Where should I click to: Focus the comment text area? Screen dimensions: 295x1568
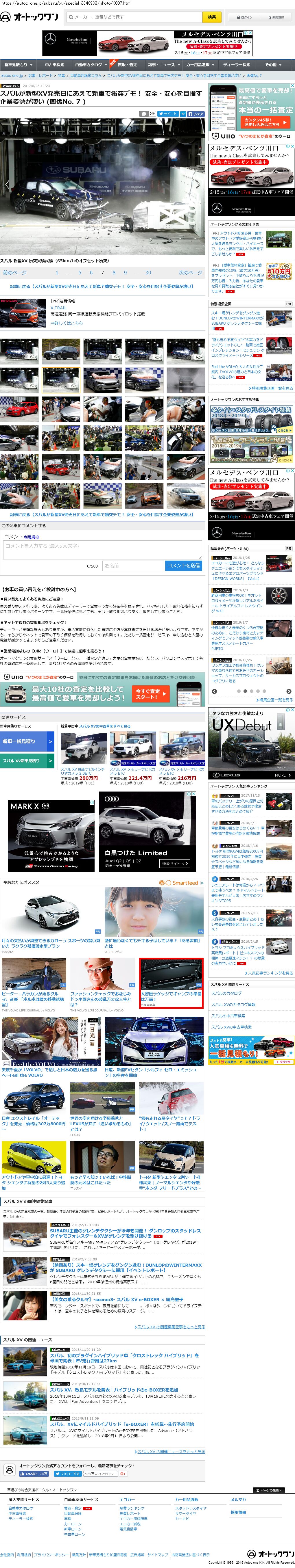102,550
